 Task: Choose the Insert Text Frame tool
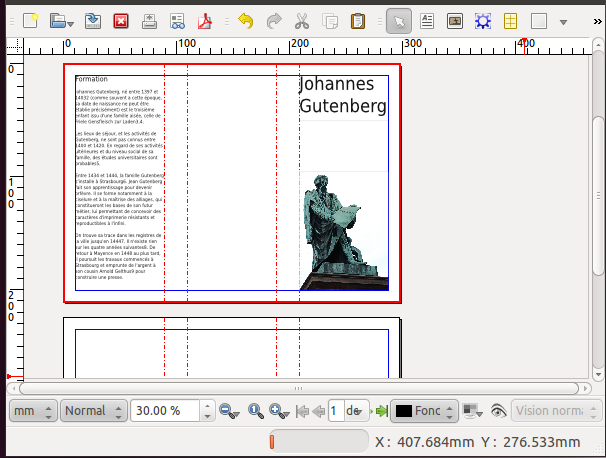pyautogui.click(x=427, y=21)
